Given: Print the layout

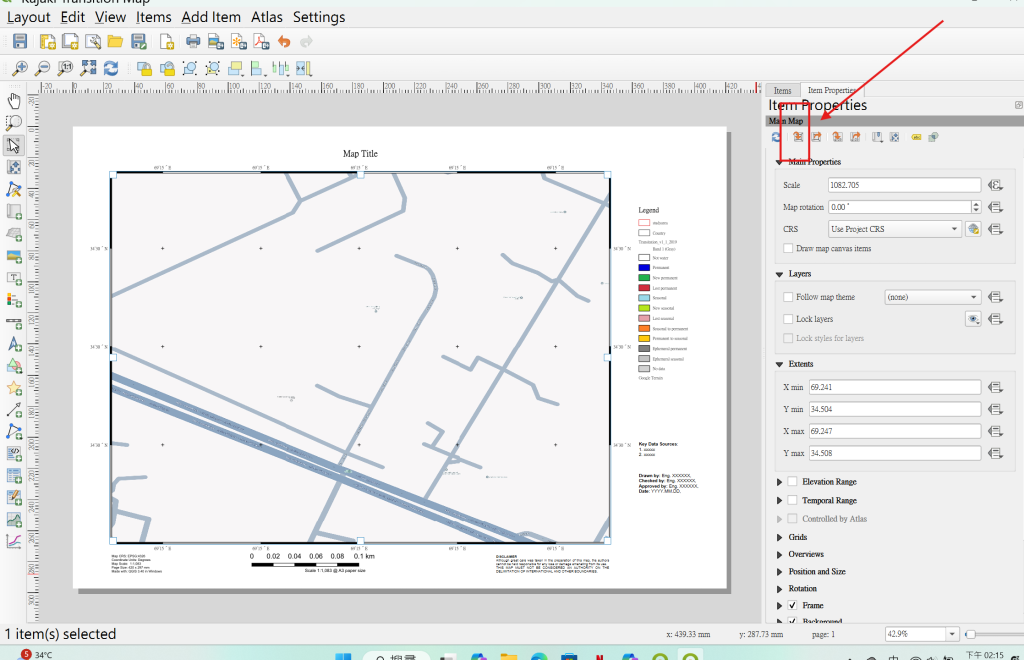Looking at the screenshot, I should tap(193, 42).
